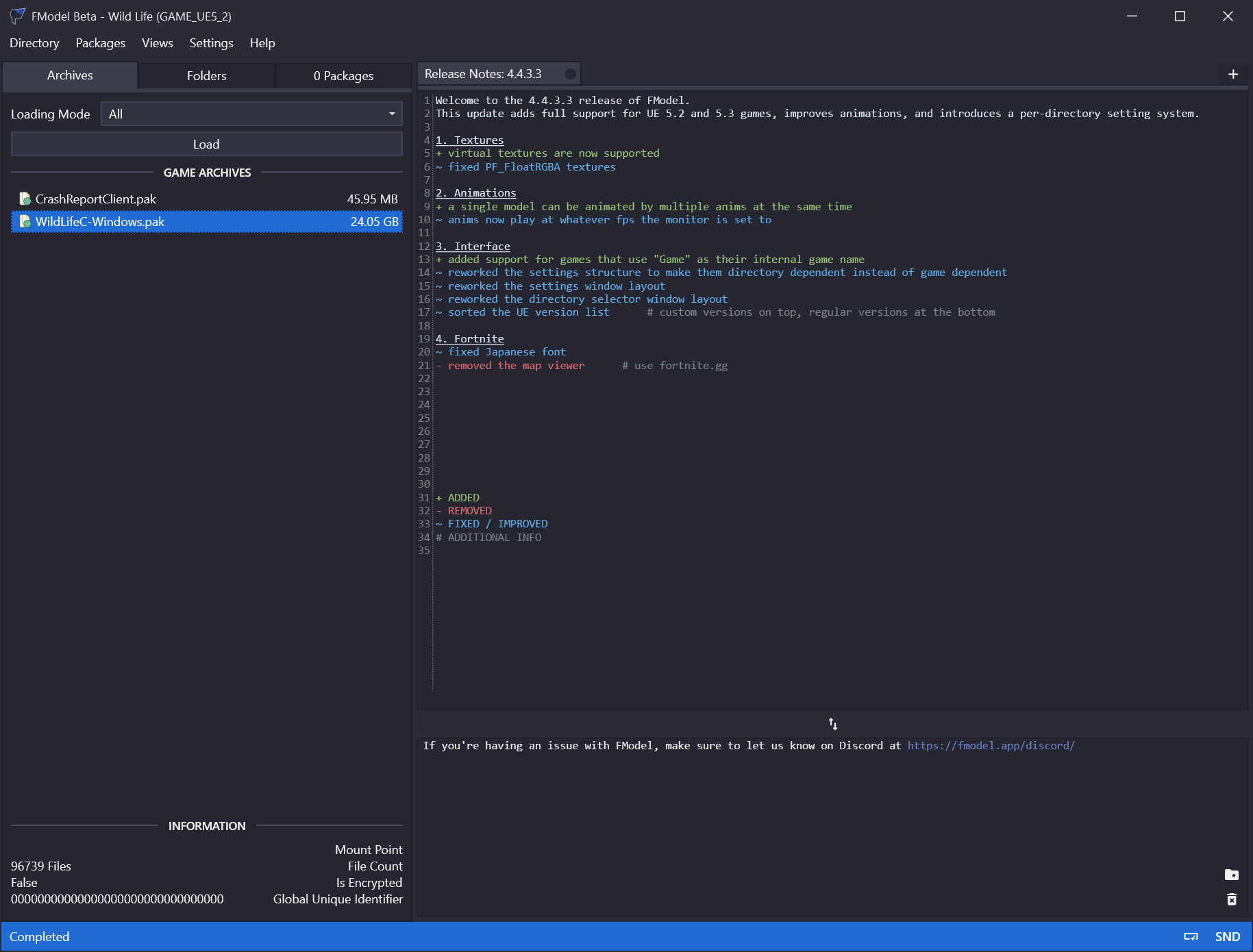Open the Loading Mode dropdown
Viewport: 1253px width, 952px height.
[251, 114]
